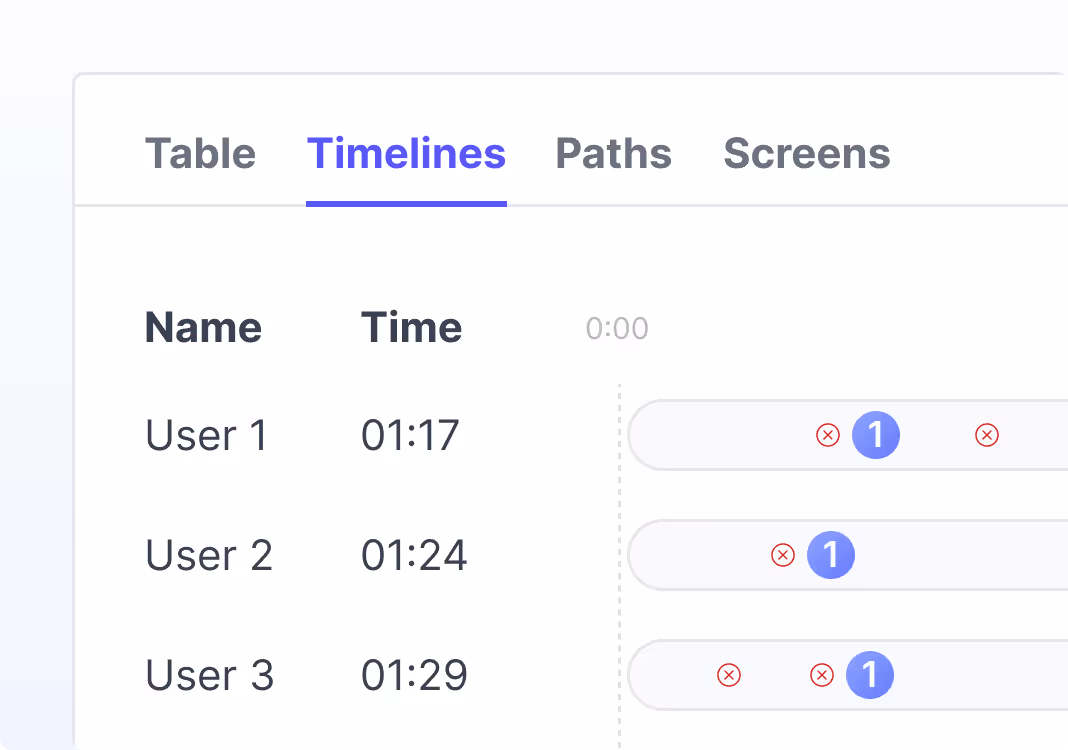Click the User 1 row label

205,435
